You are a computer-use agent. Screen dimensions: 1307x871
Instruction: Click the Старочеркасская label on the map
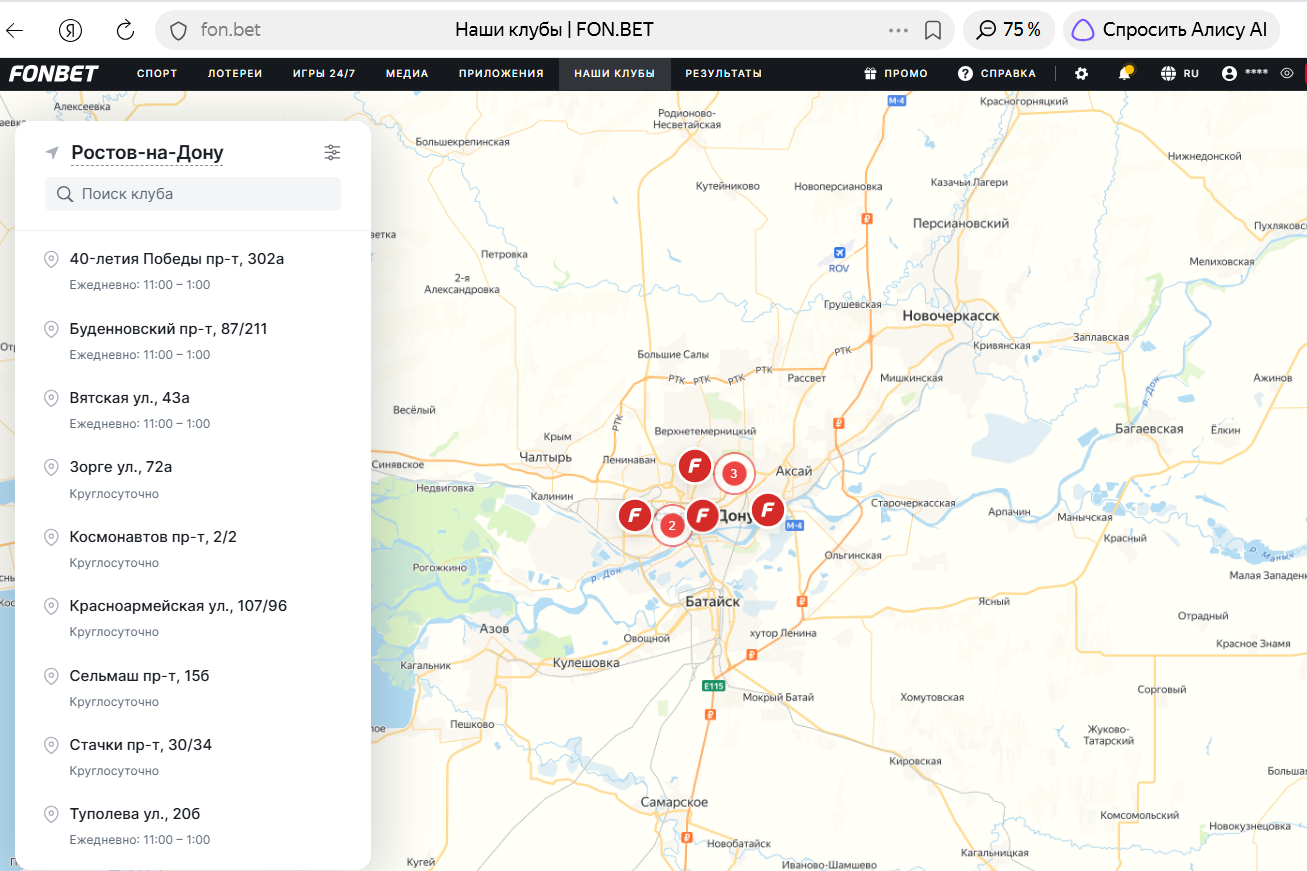[913, 503]
